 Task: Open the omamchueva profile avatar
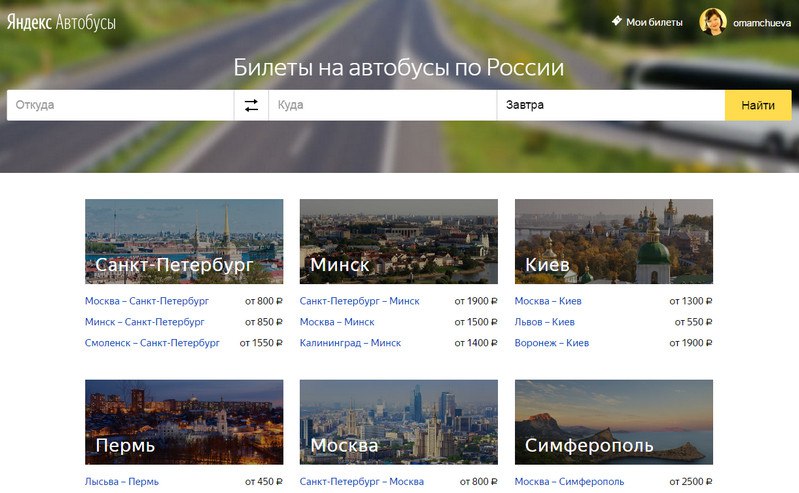coord(712,22)
